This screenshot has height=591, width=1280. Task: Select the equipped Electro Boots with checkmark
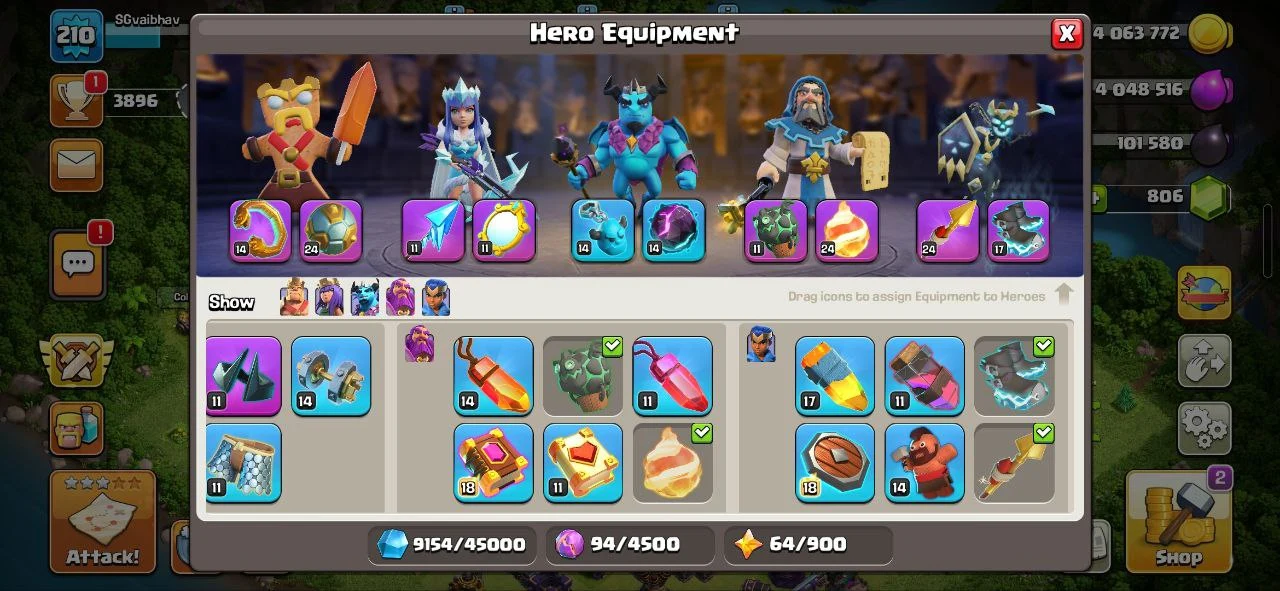point(1014,376)
